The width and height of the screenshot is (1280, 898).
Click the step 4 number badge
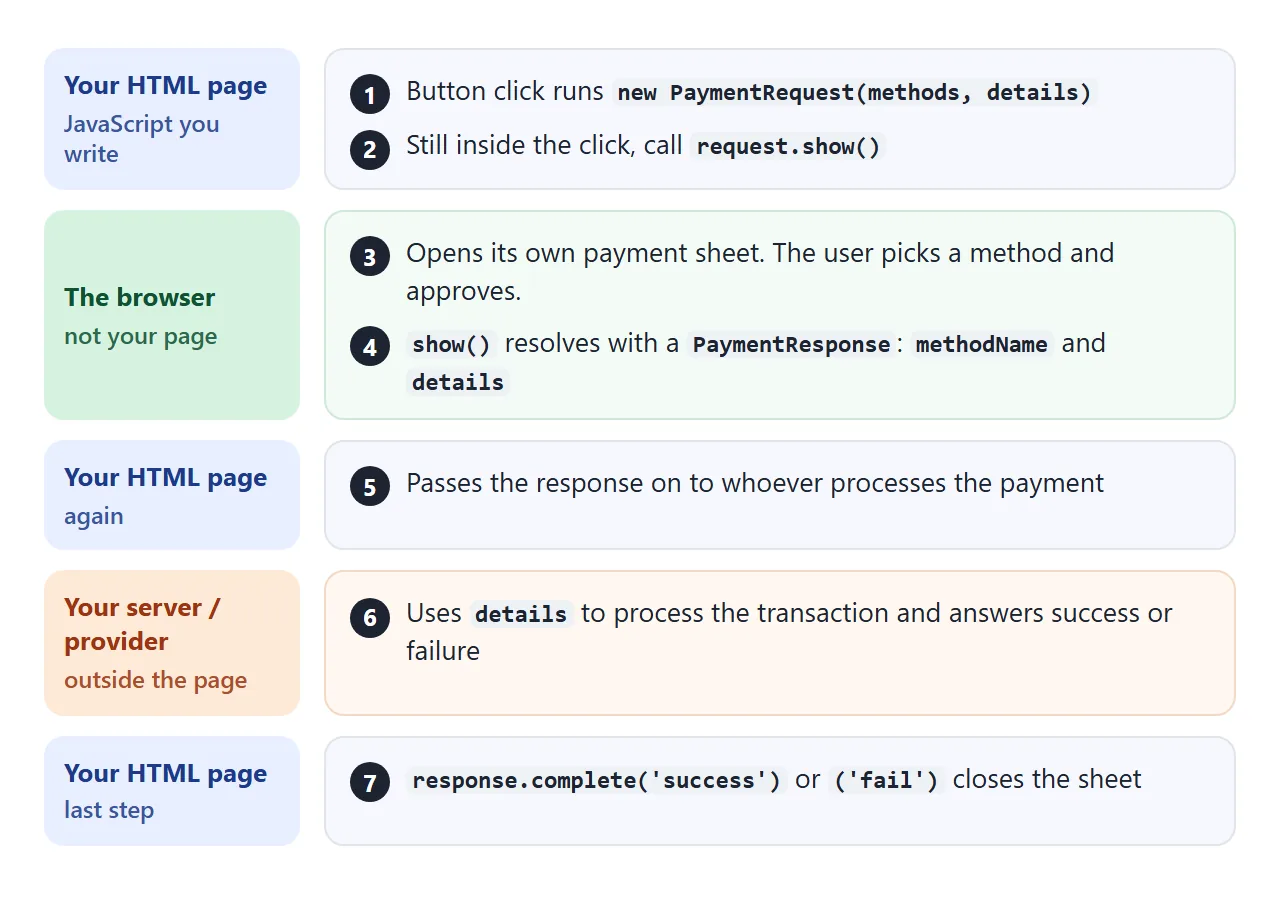[x=370, y=347]
